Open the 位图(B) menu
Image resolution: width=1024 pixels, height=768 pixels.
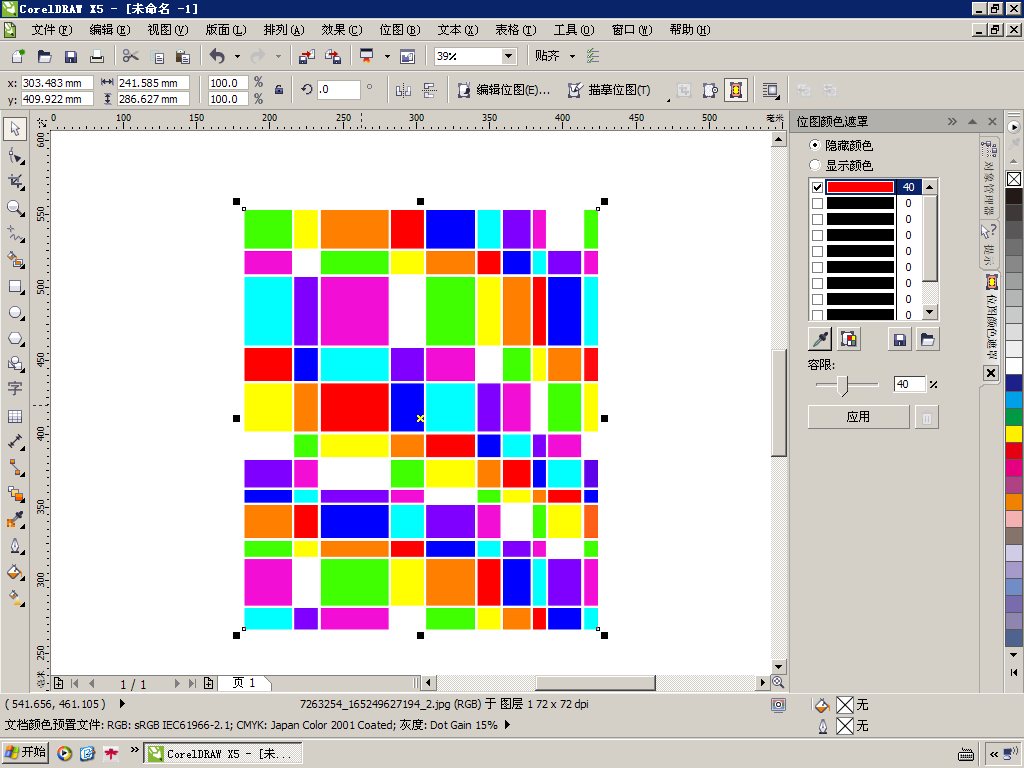400,30
